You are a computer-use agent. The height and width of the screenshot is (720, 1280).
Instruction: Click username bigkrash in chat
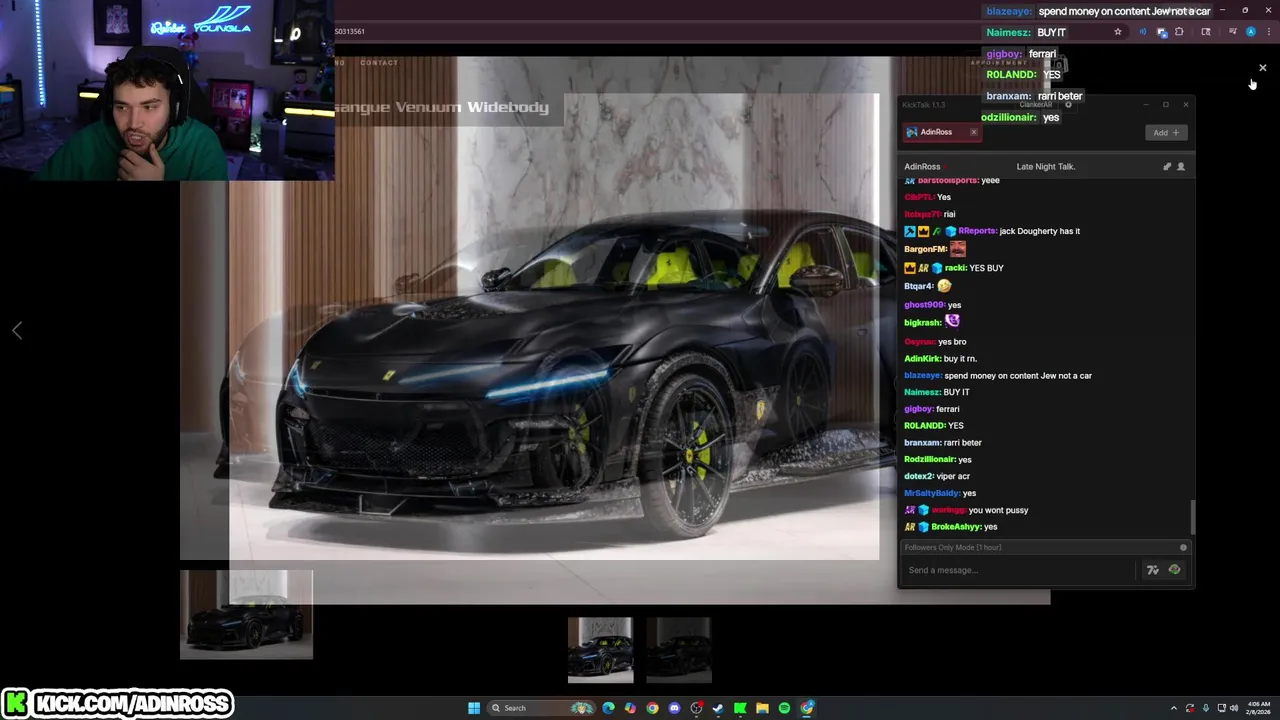pos(923,323)
